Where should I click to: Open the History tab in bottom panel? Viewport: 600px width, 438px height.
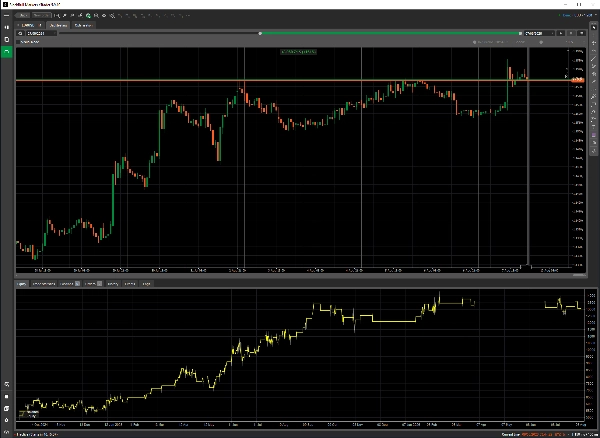113,283
